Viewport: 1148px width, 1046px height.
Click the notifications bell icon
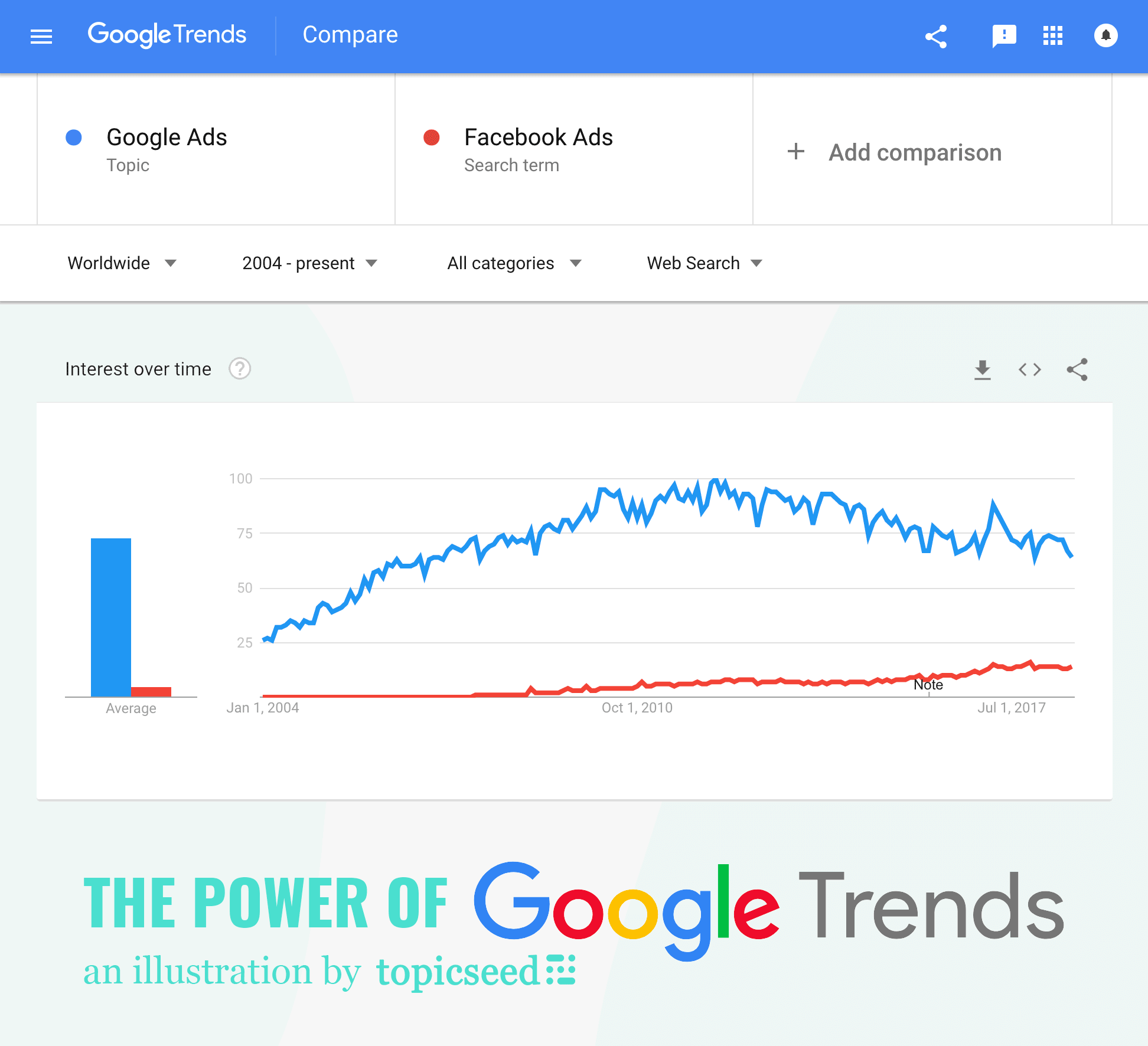click(1105, 36)
